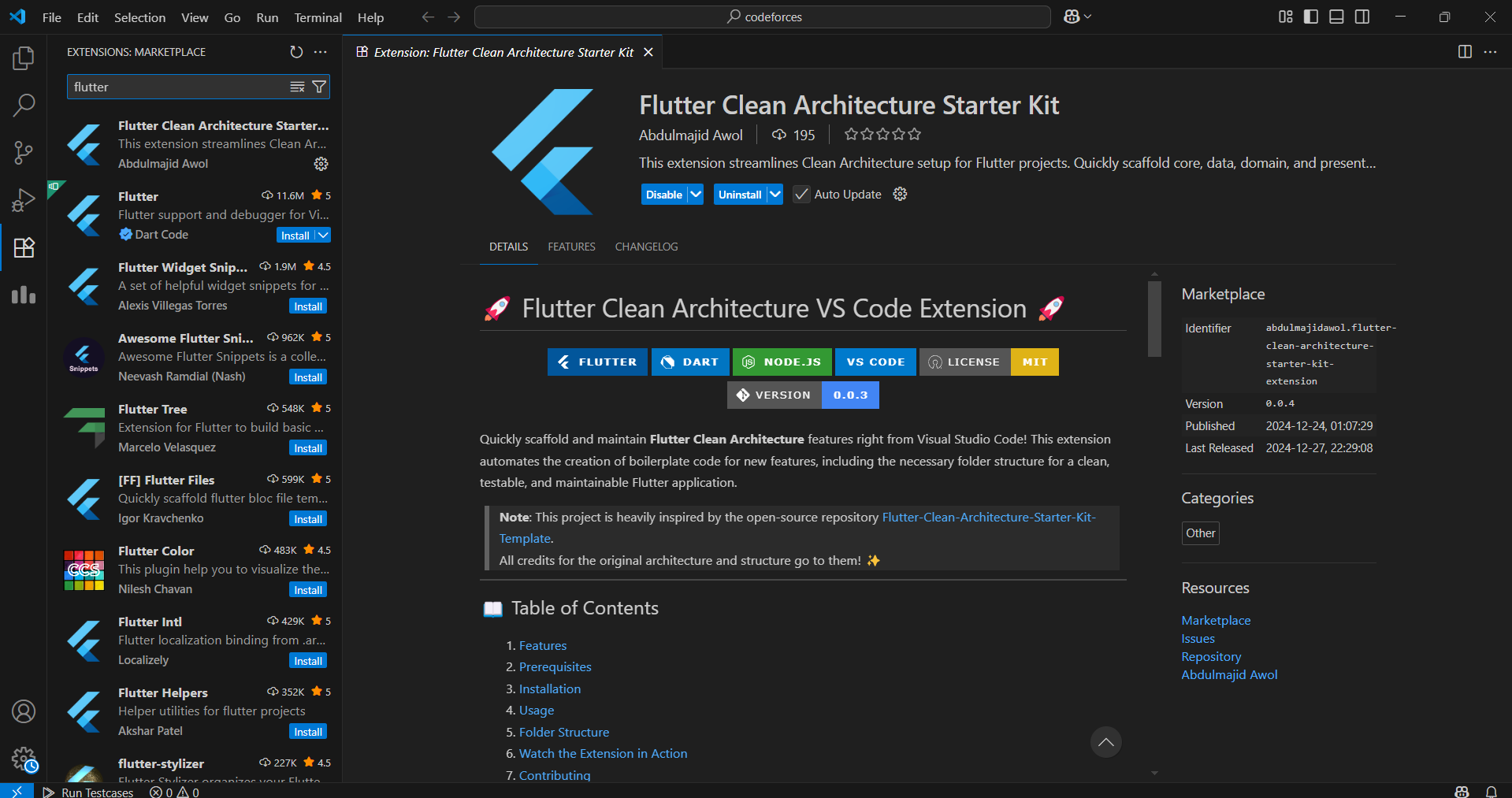Screen dimensions: 1512x798
Task: Open the Explorer view in activity bar
Action: 24,58
